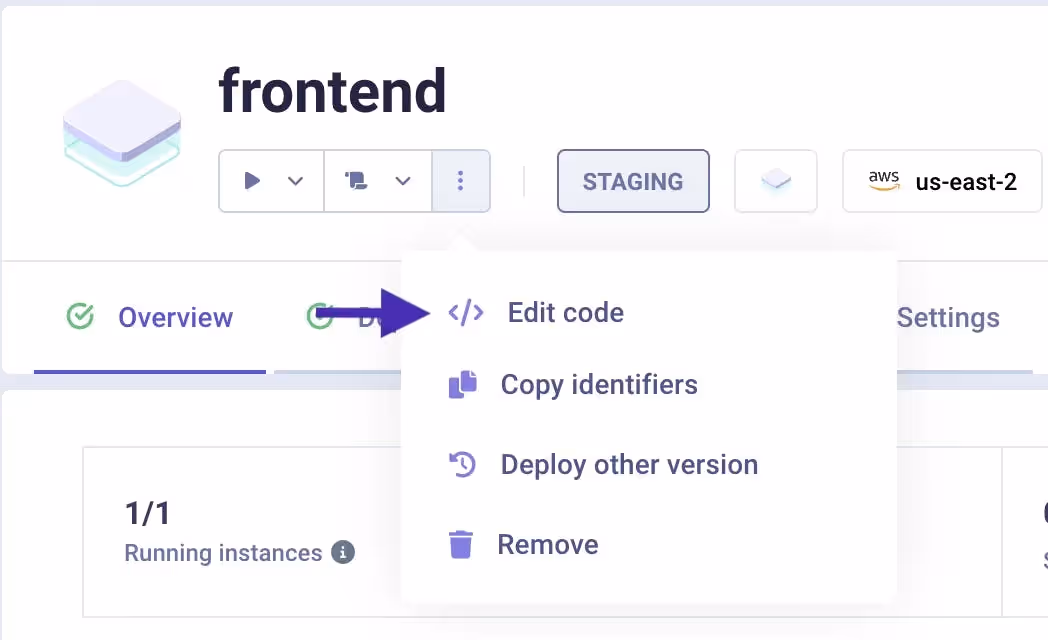Click the frontend application thumbnail
Image resolution: width=1048 pixels, height=640 pixels.
coord(121,131)
